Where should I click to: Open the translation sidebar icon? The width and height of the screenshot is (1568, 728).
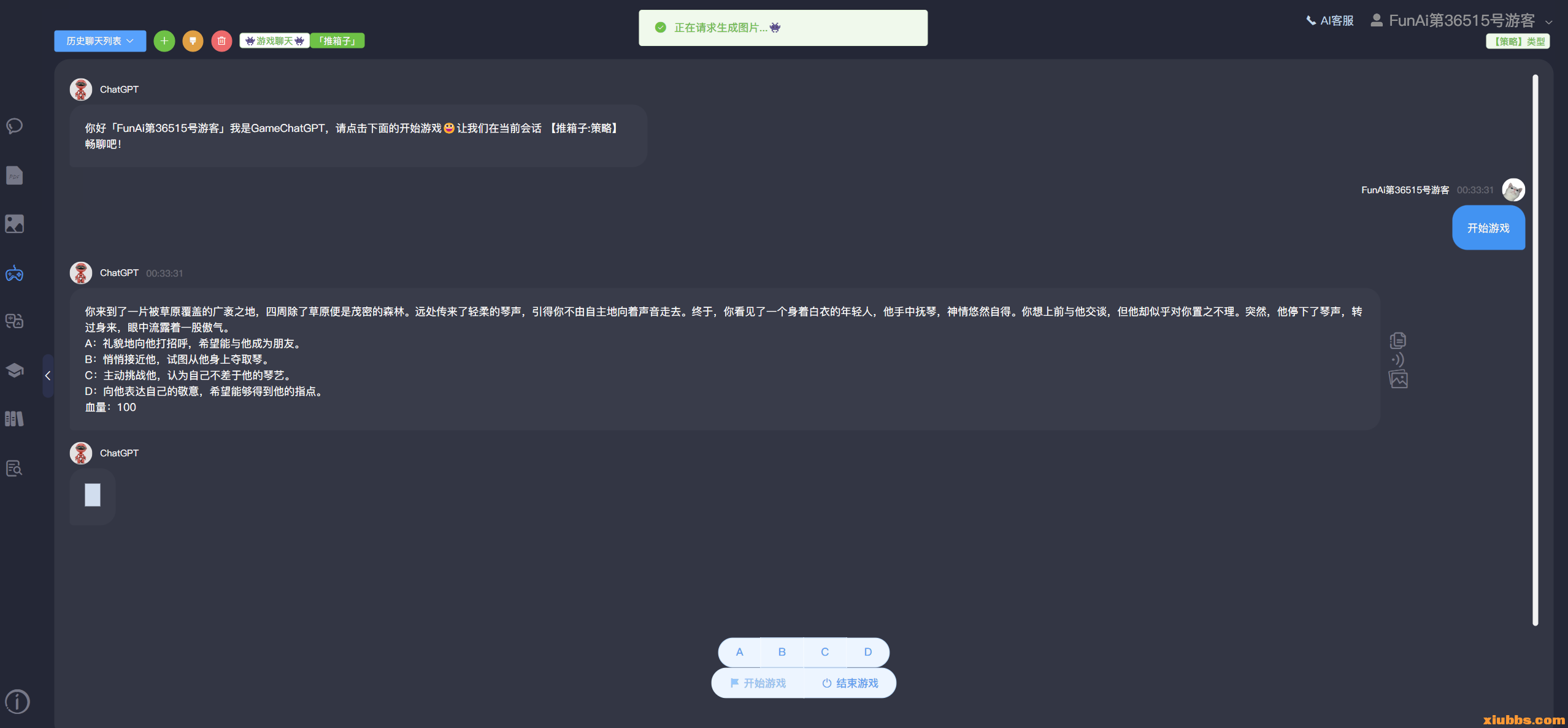15,321
